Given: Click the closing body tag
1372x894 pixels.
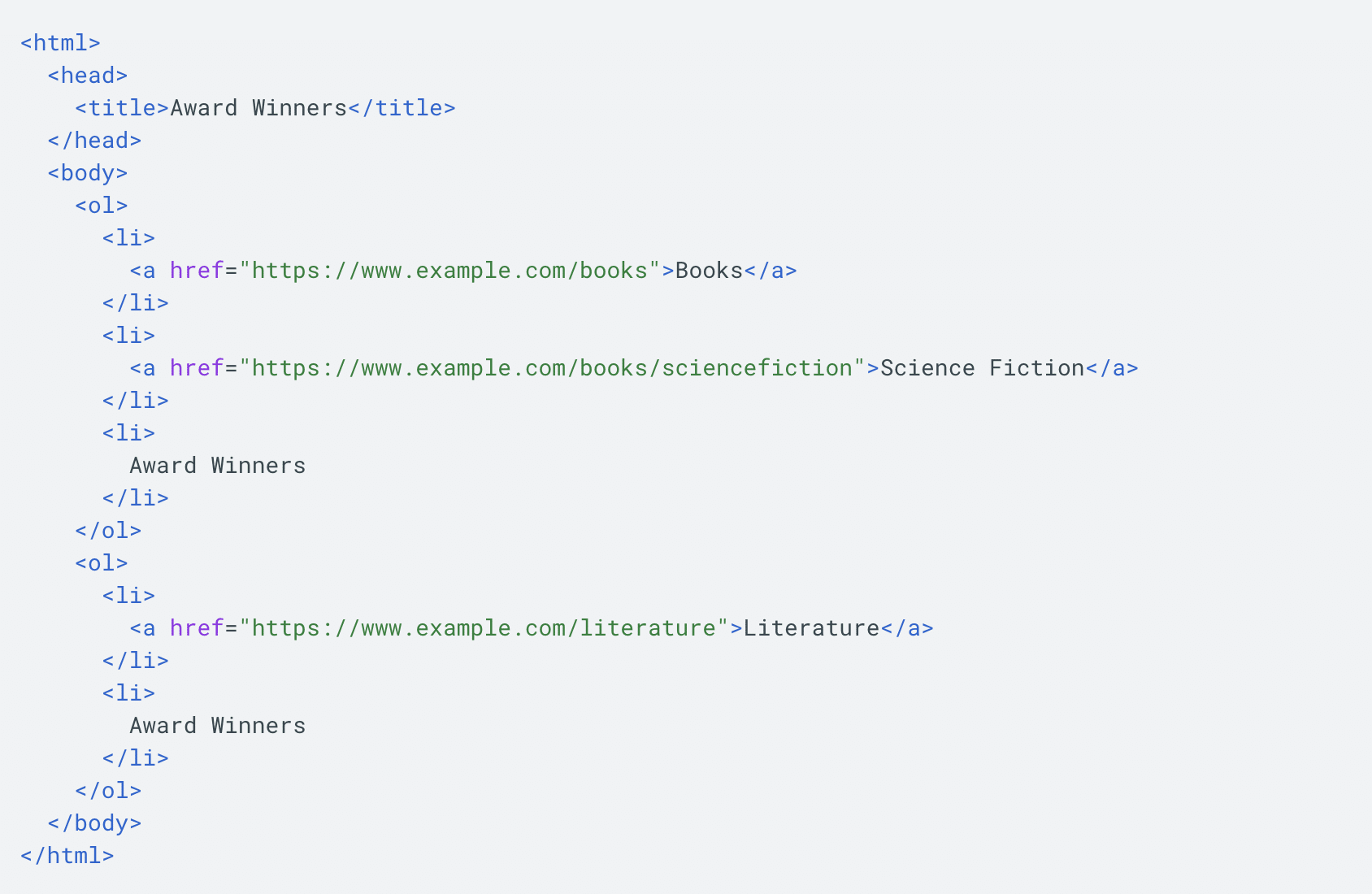Looking at the screenshot, I should point(94,823).
